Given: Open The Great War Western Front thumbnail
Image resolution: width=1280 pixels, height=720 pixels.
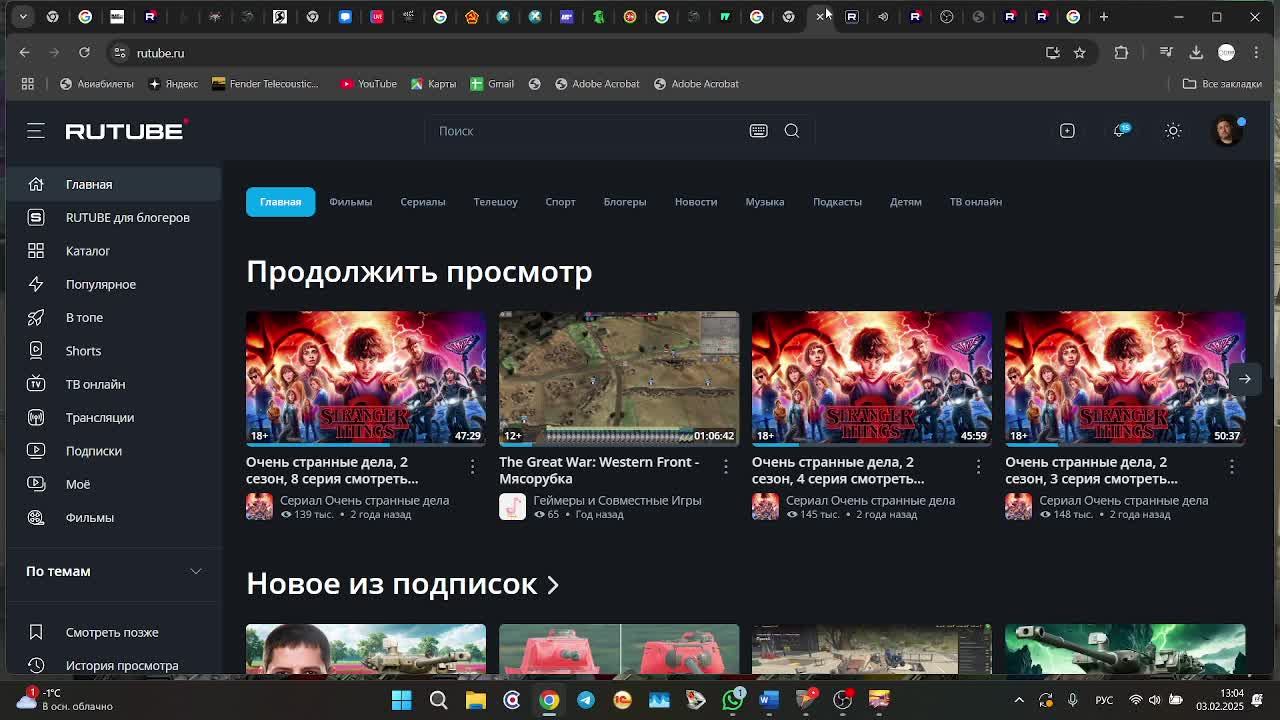Looking at the screenshot, I should click(619, 378).
